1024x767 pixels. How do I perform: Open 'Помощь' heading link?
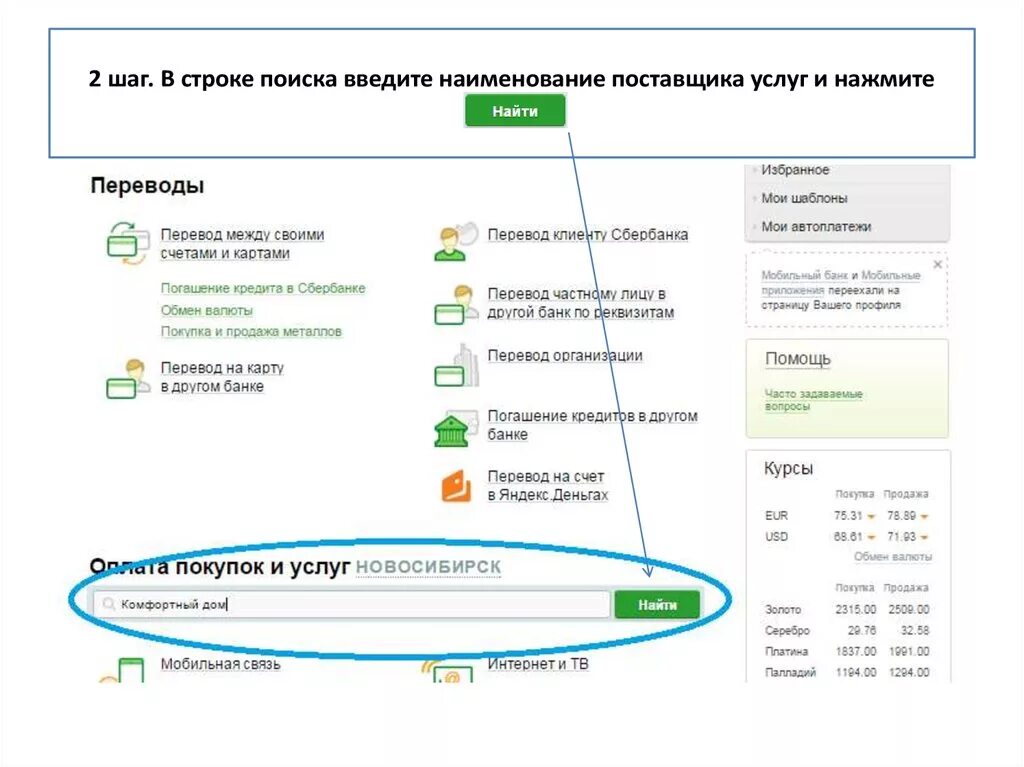[x=797, y=359]
